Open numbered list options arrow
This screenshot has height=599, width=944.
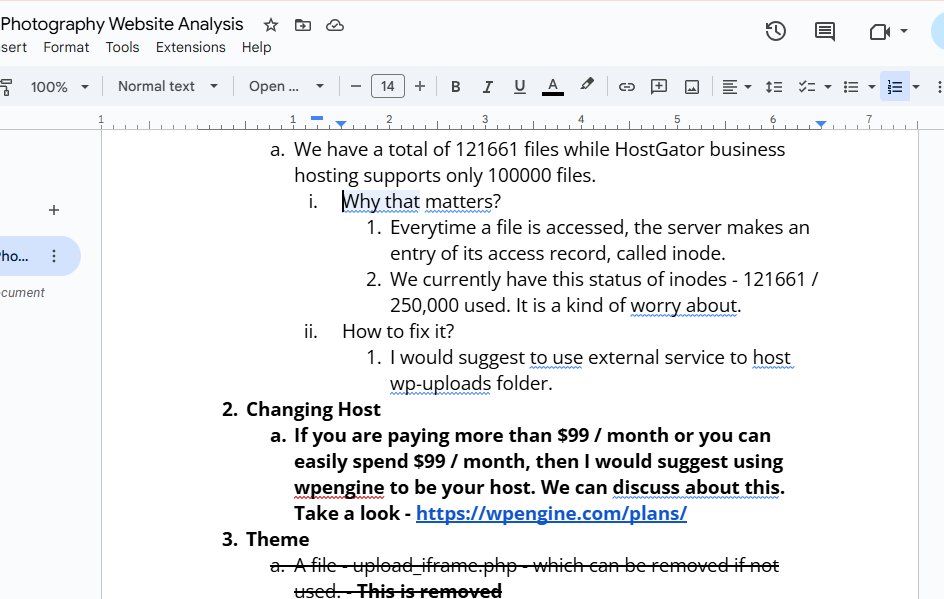(916, 87)
